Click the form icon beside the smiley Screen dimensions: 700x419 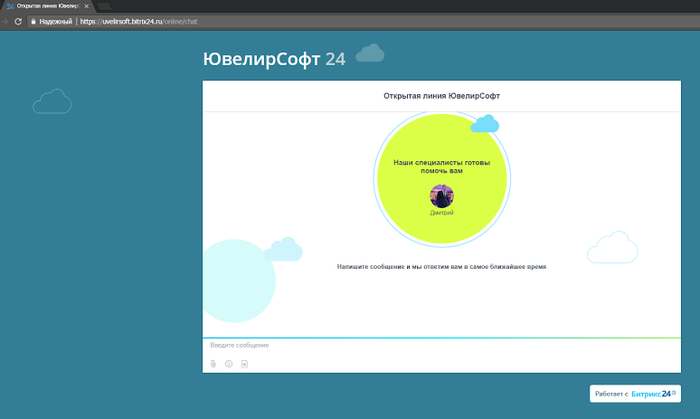coord(244,364)
